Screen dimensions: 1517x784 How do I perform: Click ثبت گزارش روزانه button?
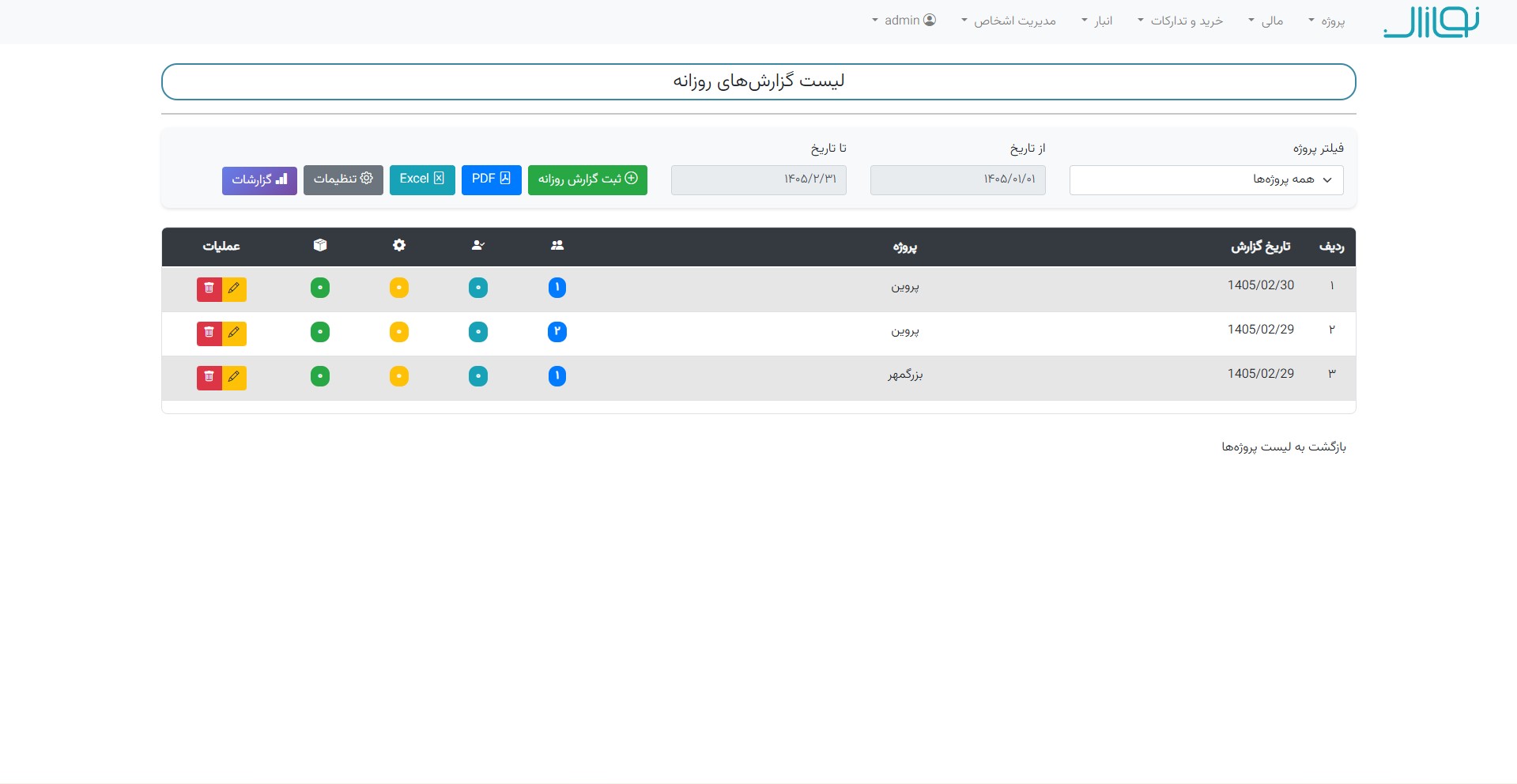(x=587, y=180)
